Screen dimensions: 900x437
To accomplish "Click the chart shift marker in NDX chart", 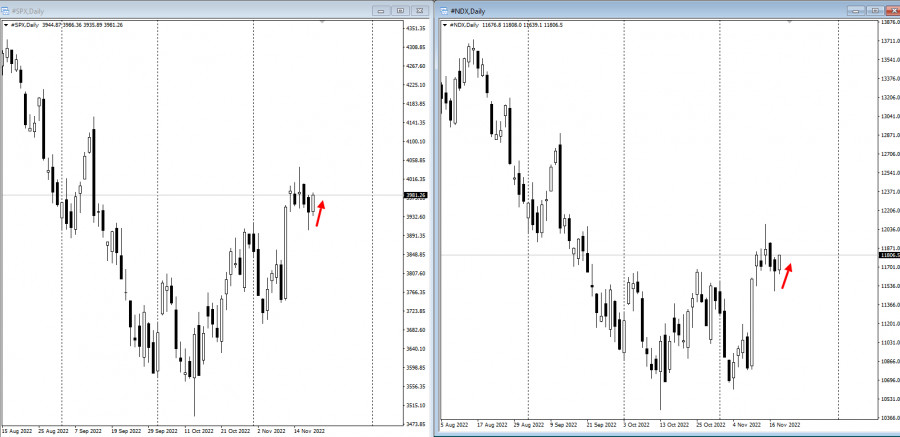I will click(790, 22).
